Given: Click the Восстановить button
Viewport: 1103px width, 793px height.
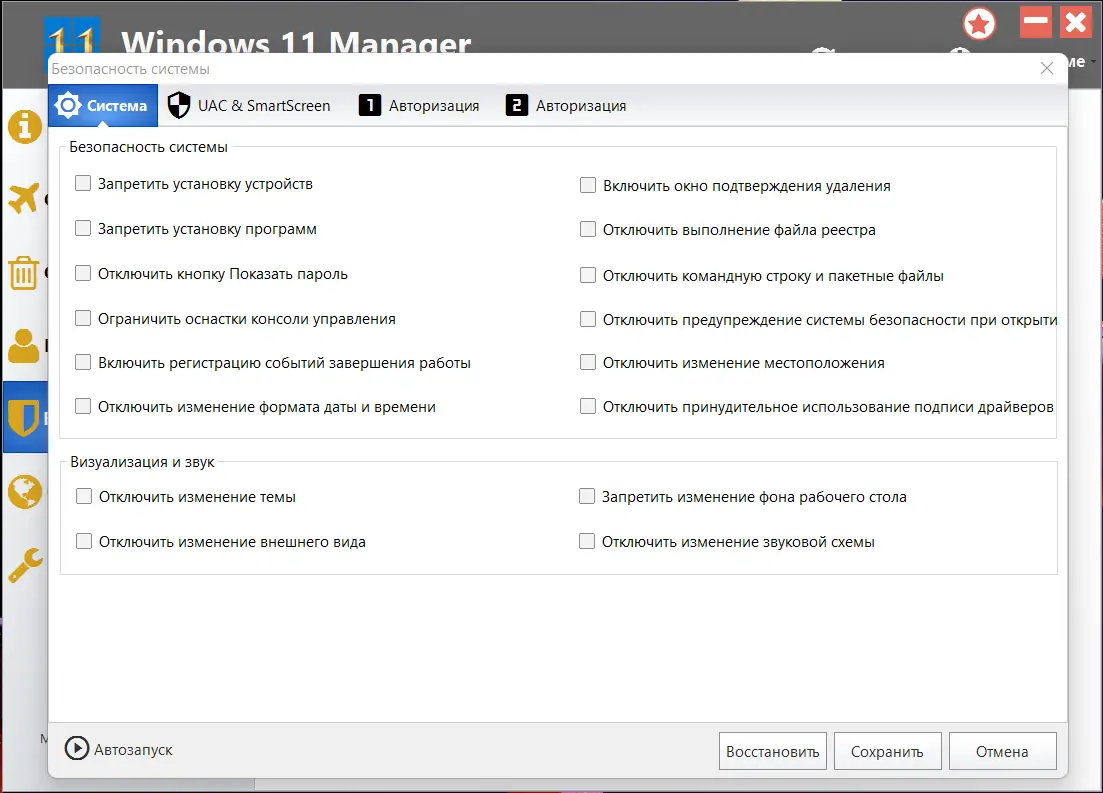Looking at the screenshot, I should pos(772,751).
